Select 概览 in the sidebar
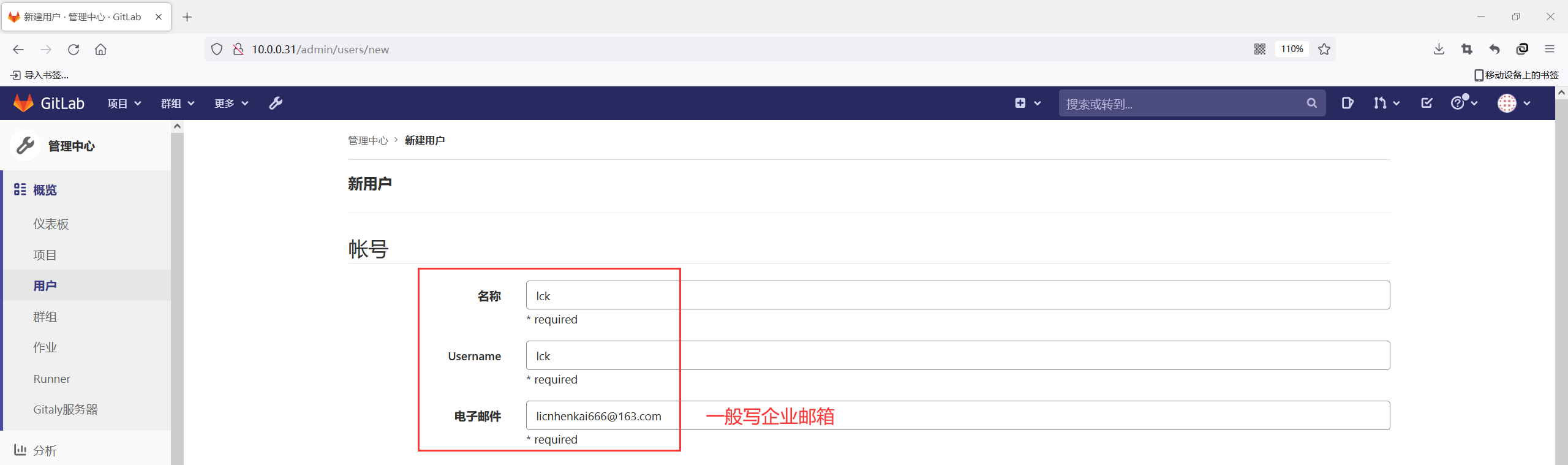This screenshot has height=465, width=1568. pyautogui.click(x=45, y=190)
